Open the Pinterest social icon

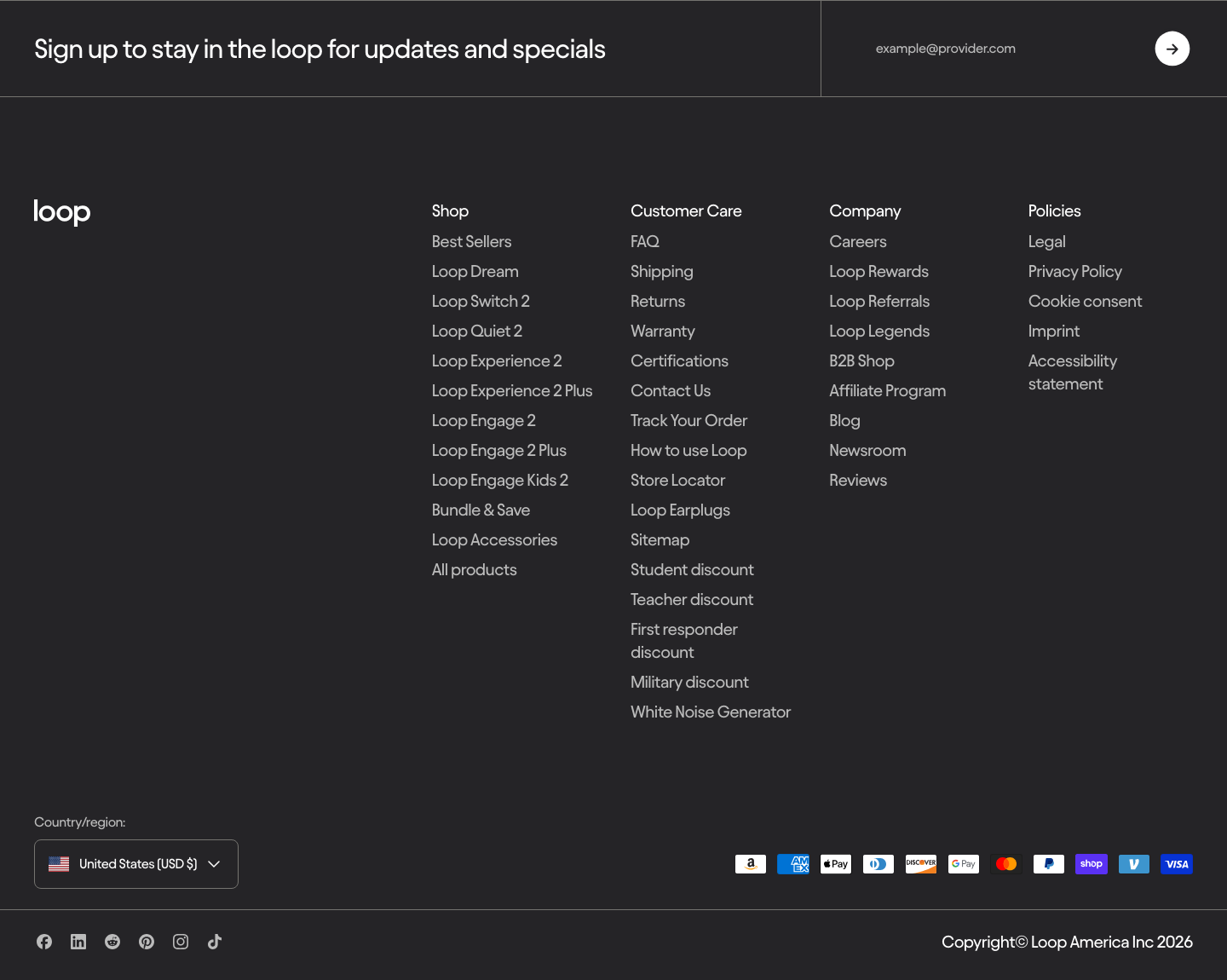pos(147,942)
